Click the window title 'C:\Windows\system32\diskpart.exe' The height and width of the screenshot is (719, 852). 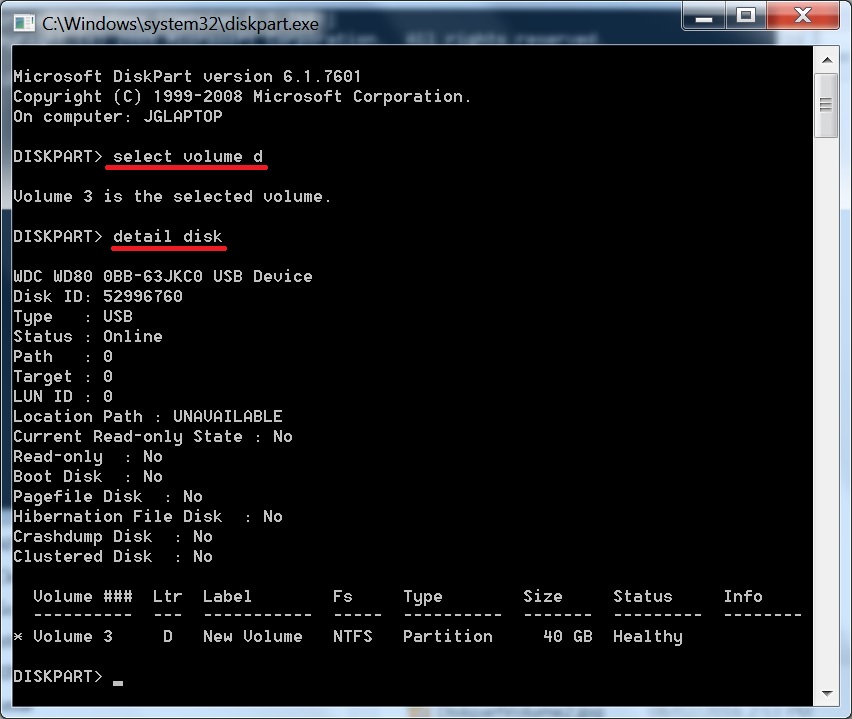(x=180, y=24)
